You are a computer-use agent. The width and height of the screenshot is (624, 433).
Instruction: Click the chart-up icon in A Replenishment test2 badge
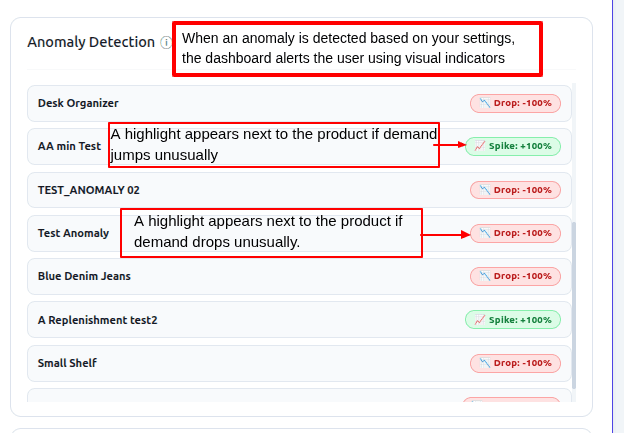click(x=480, y=320)
